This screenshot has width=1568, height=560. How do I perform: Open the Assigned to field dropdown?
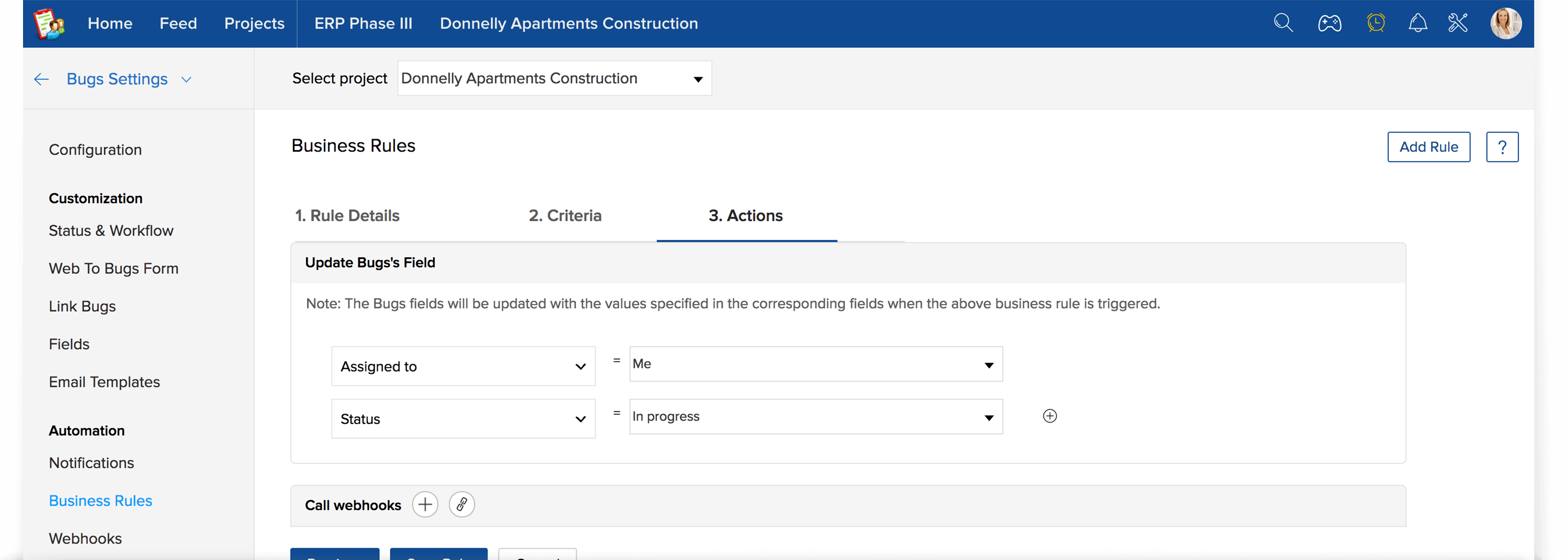click(x=463, y=366)
